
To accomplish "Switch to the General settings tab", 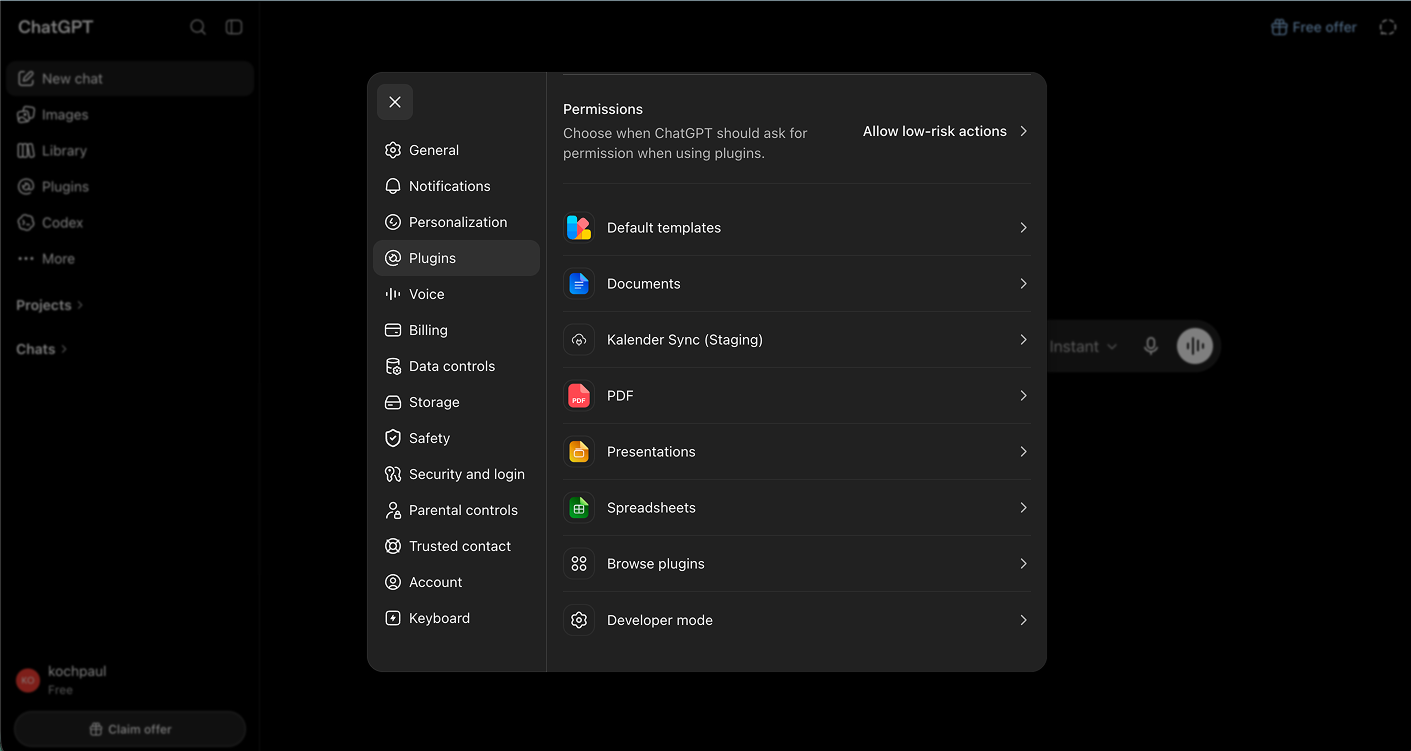I will pos(456,150).
